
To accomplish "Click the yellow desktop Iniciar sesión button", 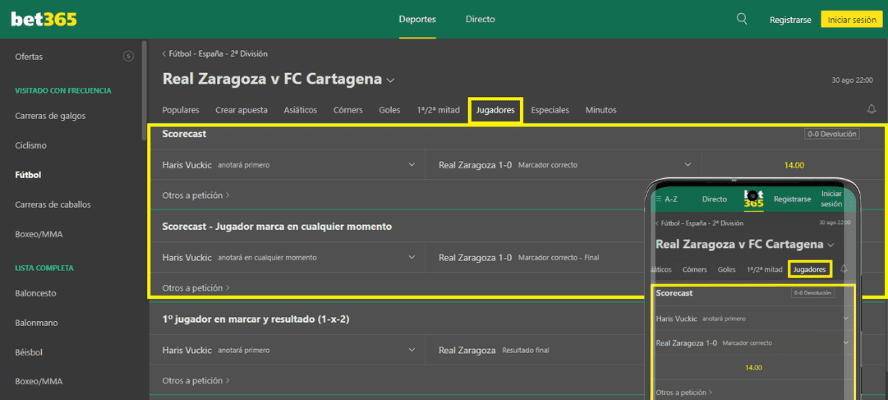I will click(852, 19).
